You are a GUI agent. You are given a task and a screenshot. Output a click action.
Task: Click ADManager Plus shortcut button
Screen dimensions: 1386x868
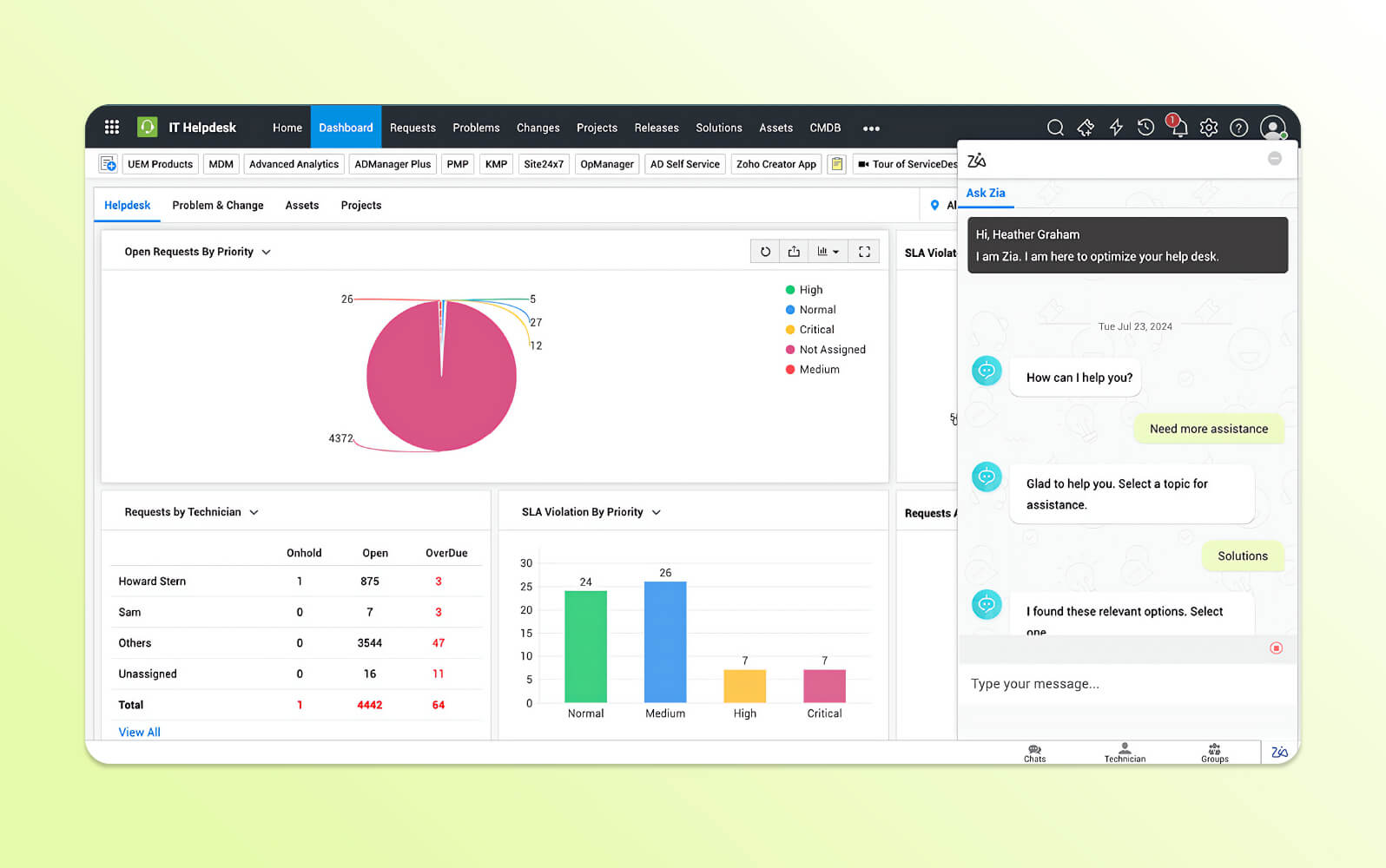click(x=393, y=164)
